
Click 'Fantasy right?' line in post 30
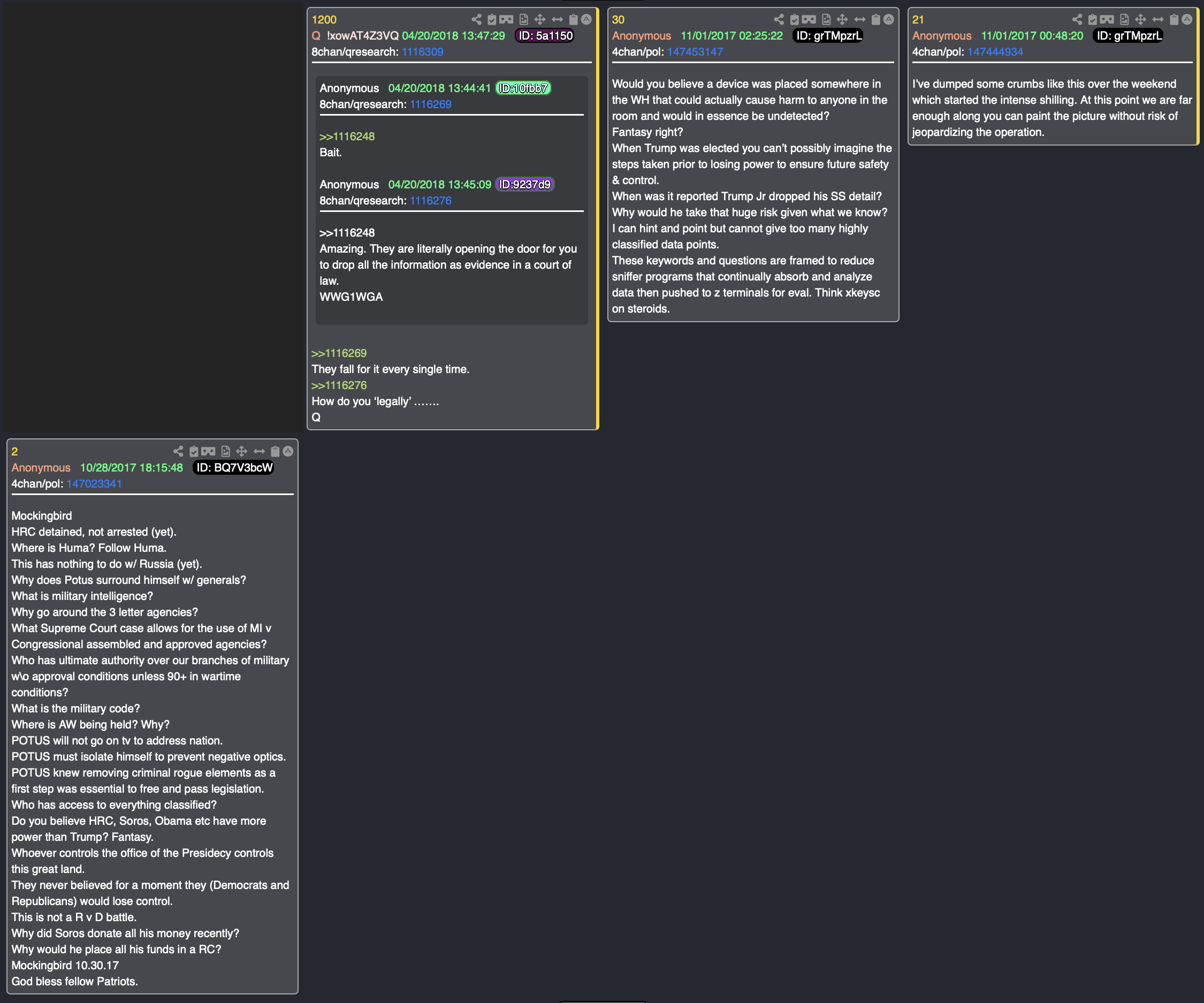click(x=647, y=132)
